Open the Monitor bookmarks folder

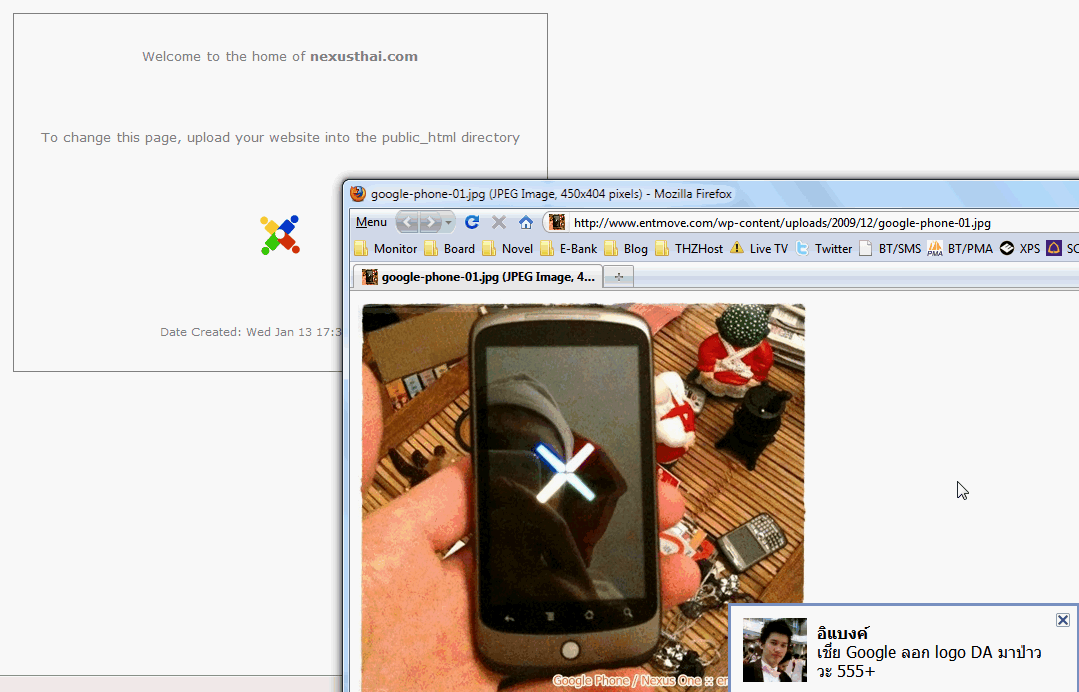386,248
